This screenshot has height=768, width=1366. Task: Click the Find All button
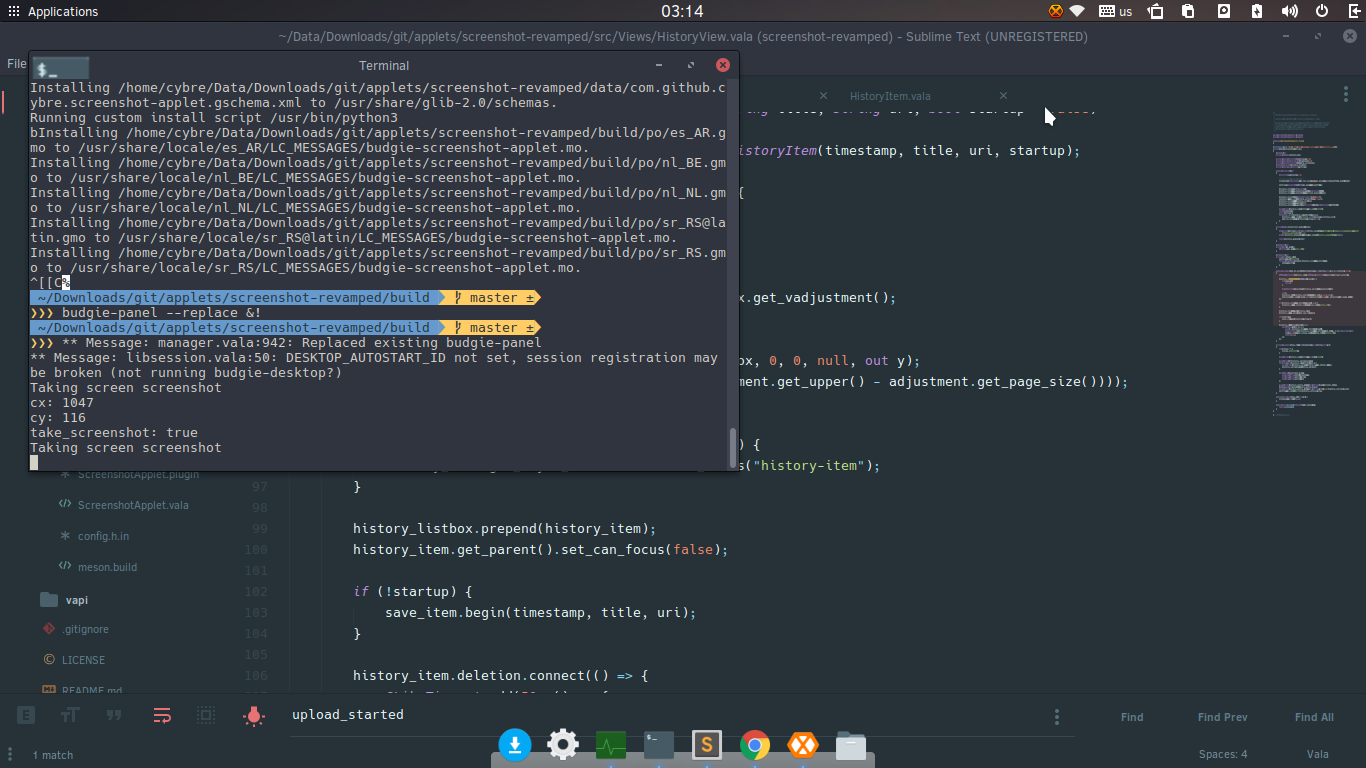click(1314, 717)
